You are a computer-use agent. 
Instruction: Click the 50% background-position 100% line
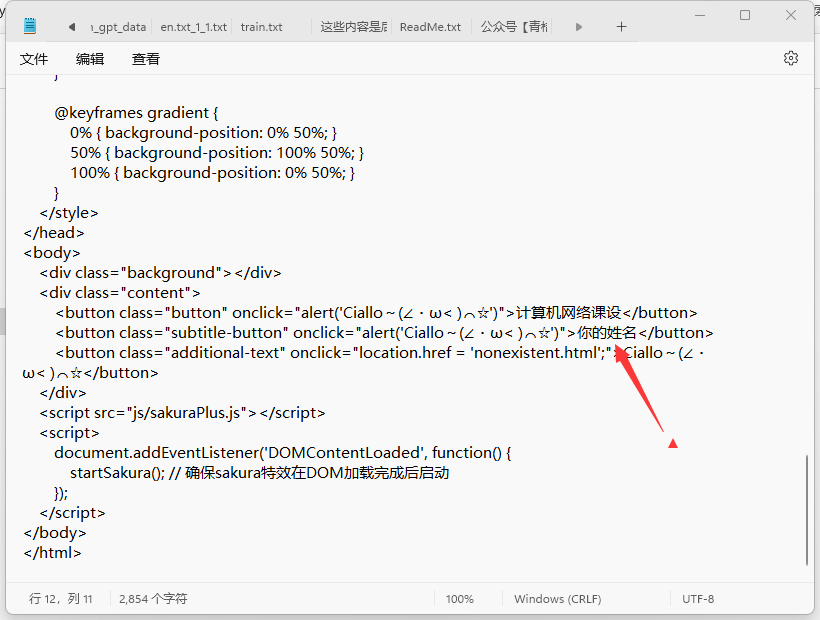point(217,153)
